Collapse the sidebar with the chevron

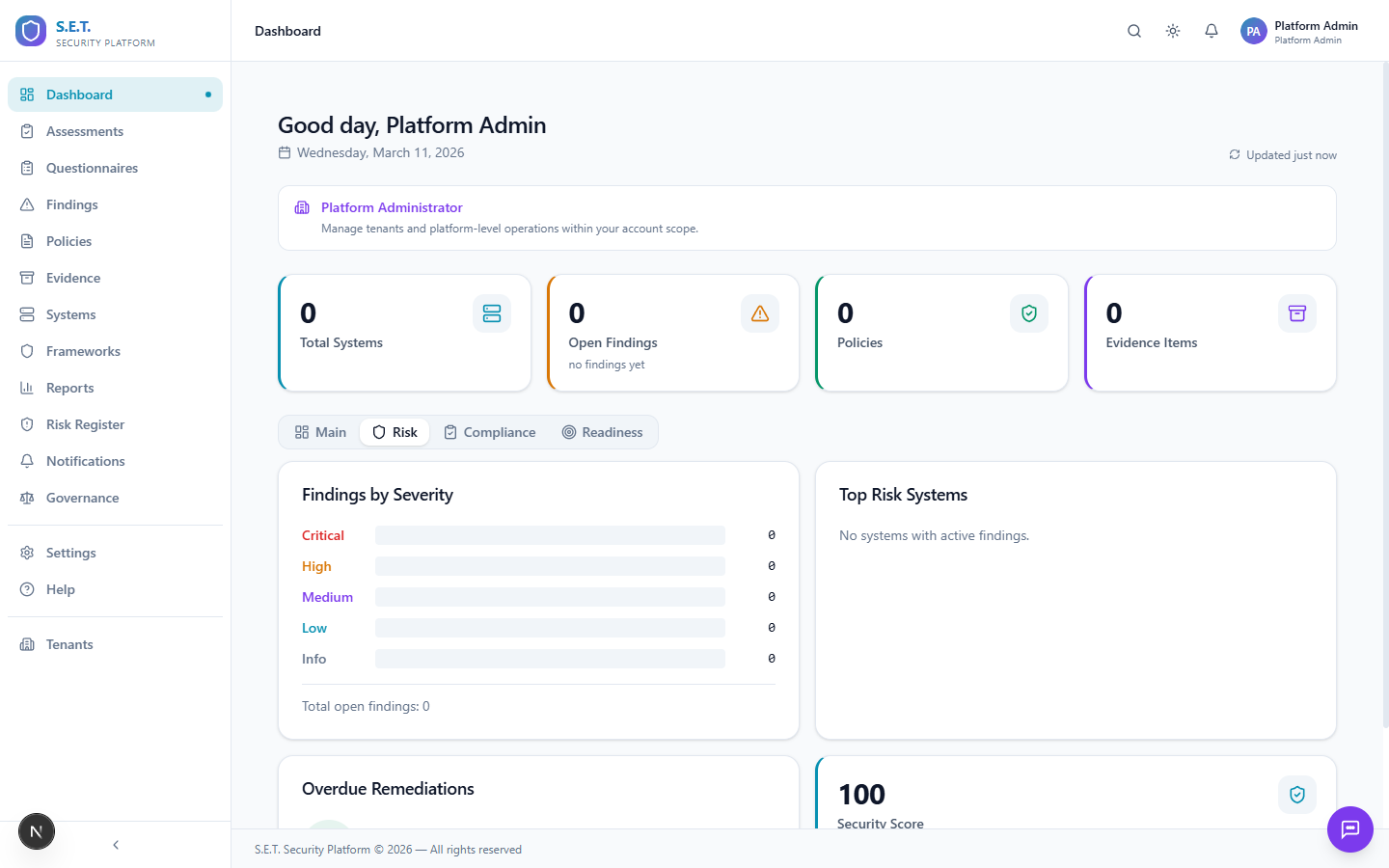pyautogui.click(x=116, y=845)
